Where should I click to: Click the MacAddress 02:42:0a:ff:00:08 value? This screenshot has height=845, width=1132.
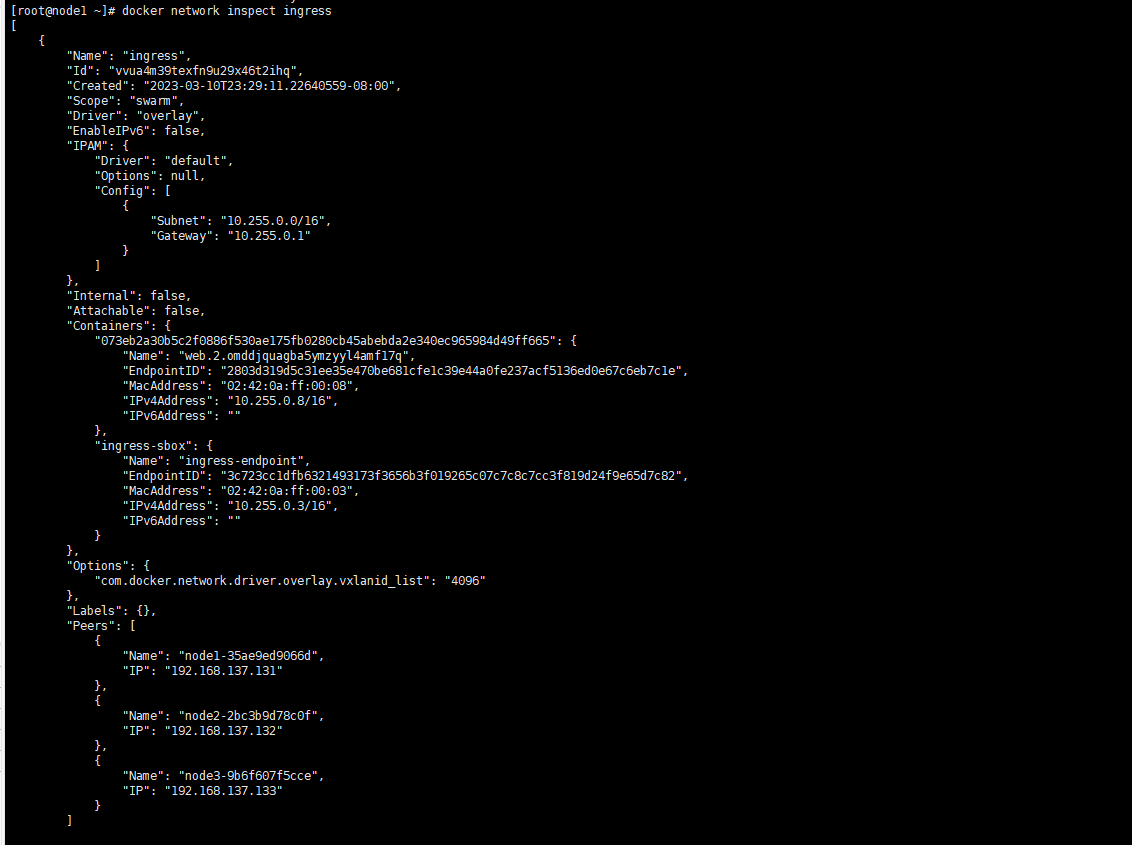coord(289,386)
